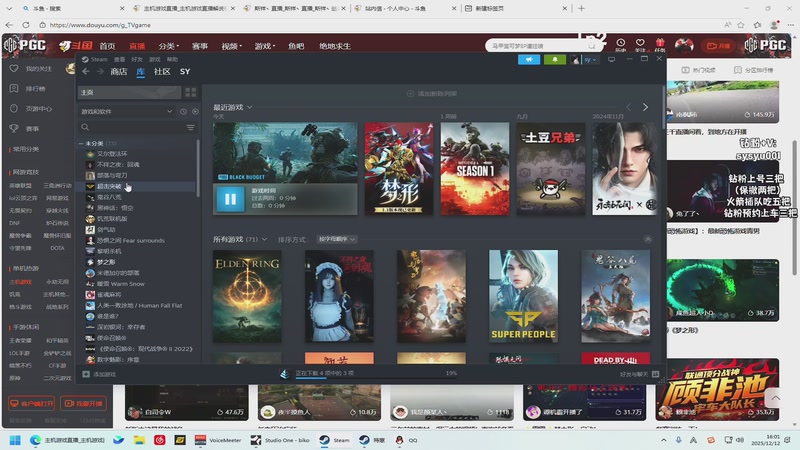Click Steam's blue announcement megaphone button
This screenshot has width=800, height=450.
(x=529, y=60)
